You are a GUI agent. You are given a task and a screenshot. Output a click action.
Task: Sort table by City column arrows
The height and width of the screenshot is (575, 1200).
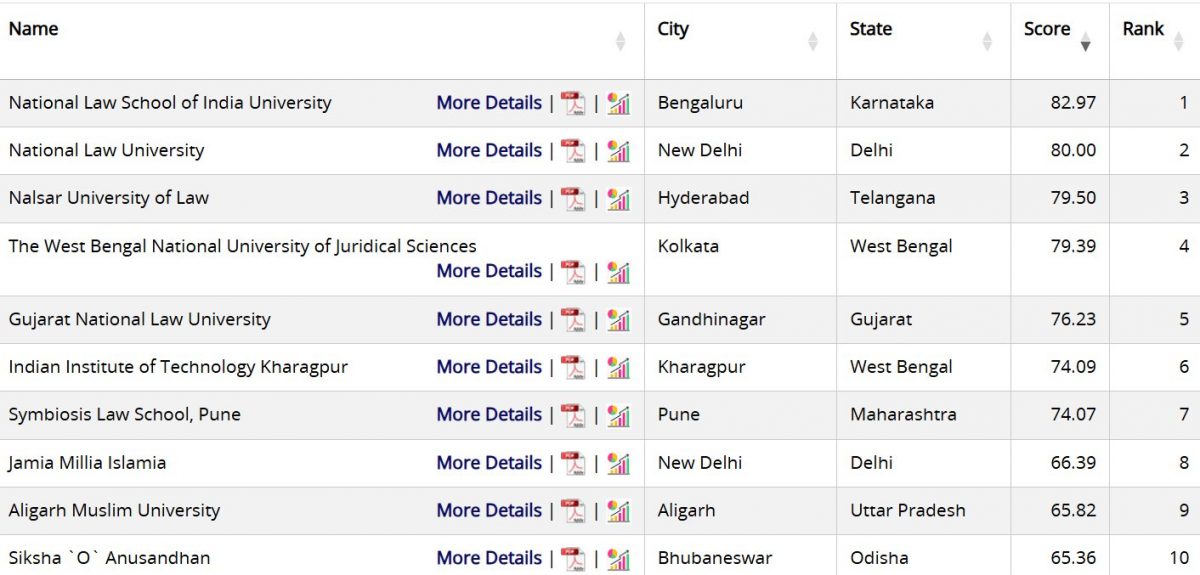pyautogui.click(x=813, y=41)
